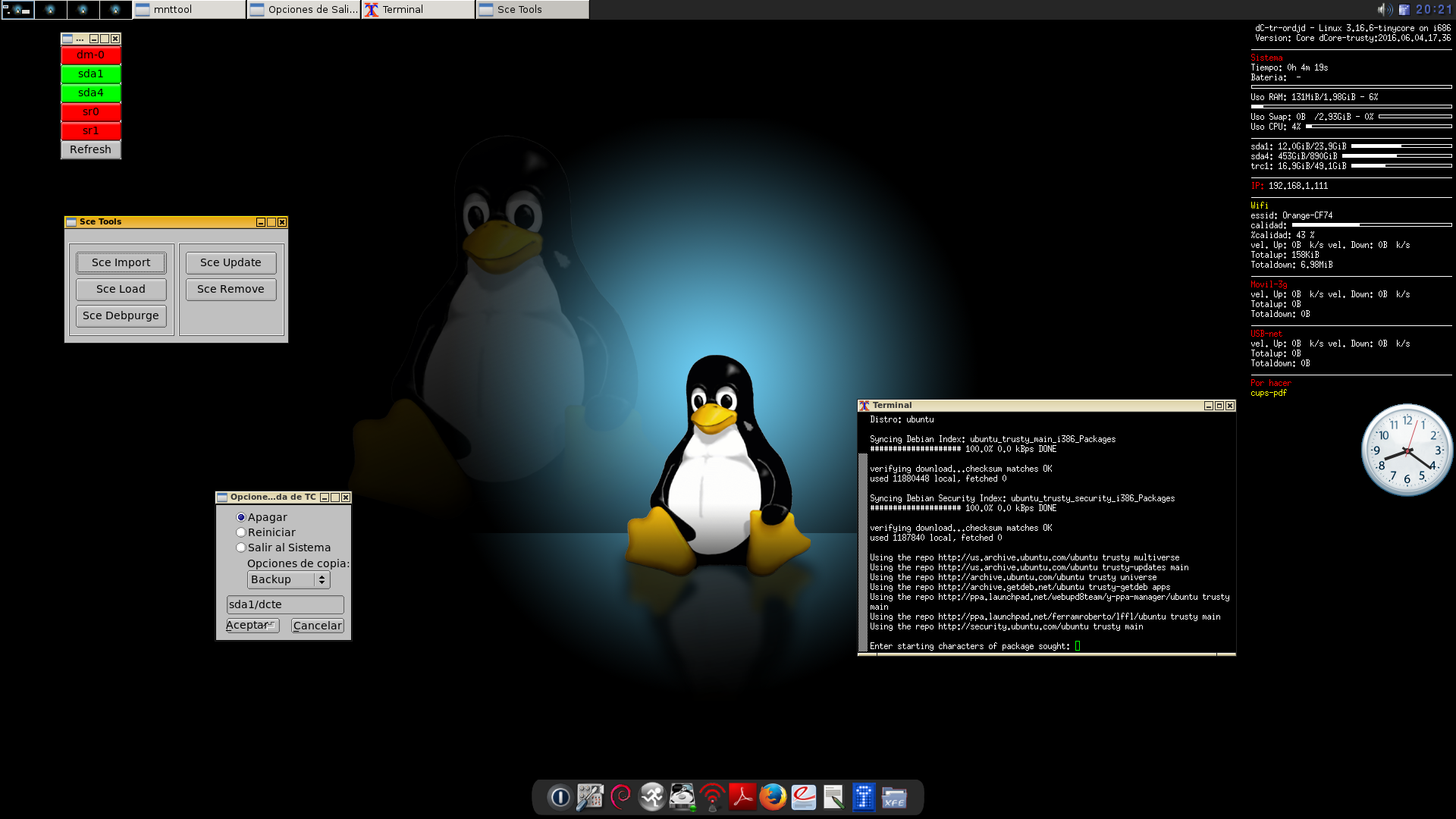Open the control panel tools icon
This screenshot has width=1456, height=819.
pos(590,797)
